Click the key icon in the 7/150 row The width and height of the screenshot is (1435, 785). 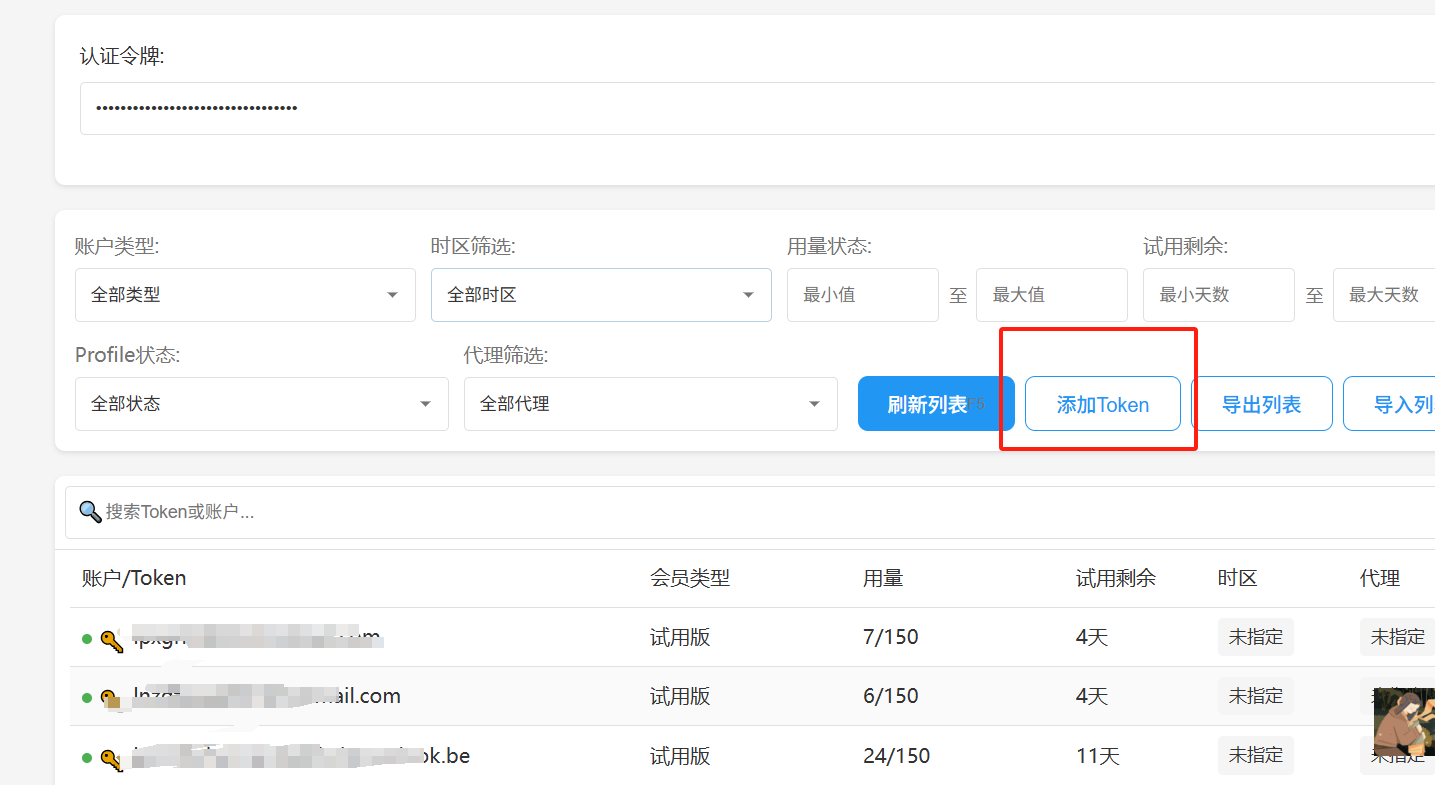[112, 640]
